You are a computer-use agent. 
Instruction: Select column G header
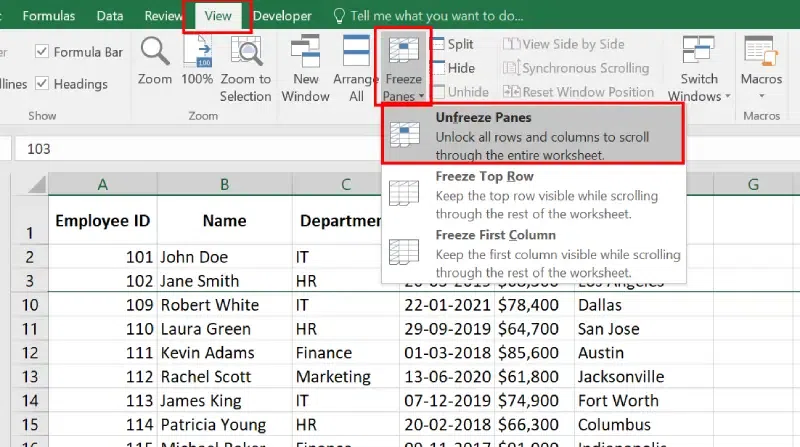pyautogui.click(x=753, y=184)
